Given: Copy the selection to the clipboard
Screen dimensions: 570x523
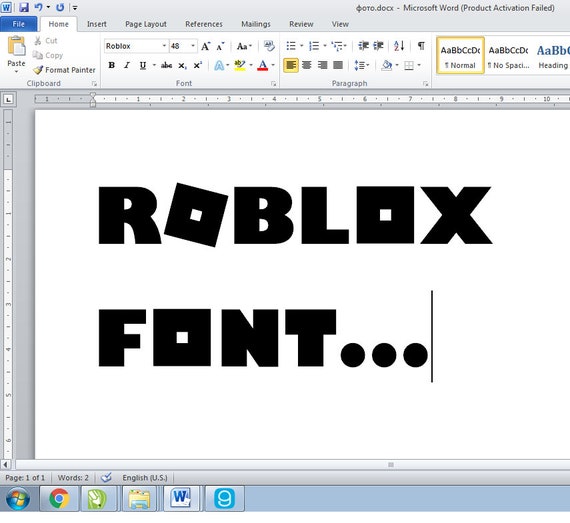Looking at the screenshot, I should (x=48, y=55).
